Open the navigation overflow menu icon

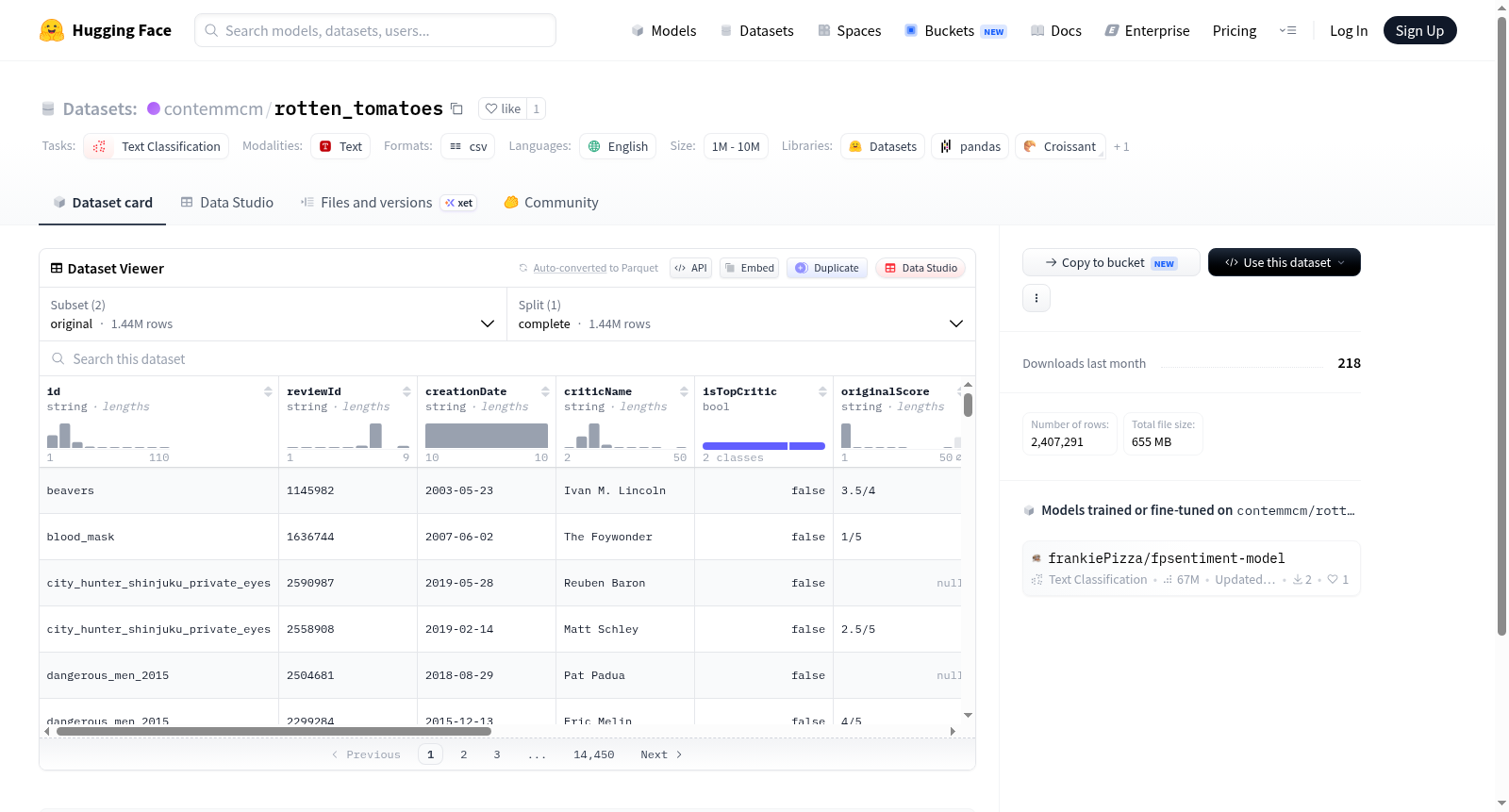coord(1287,30)
